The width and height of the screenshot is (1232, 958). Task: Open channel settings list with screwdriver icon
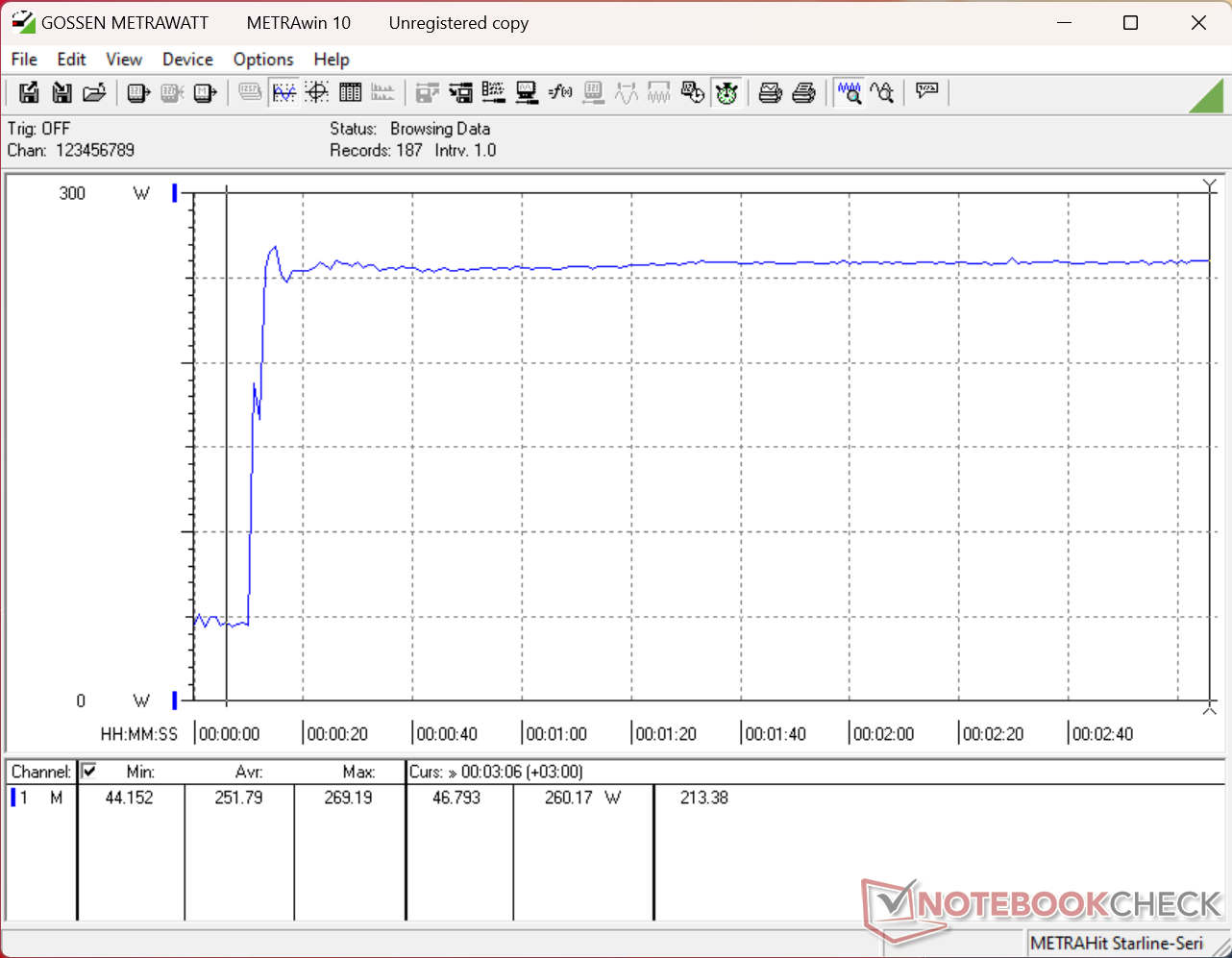pos(494,92)
